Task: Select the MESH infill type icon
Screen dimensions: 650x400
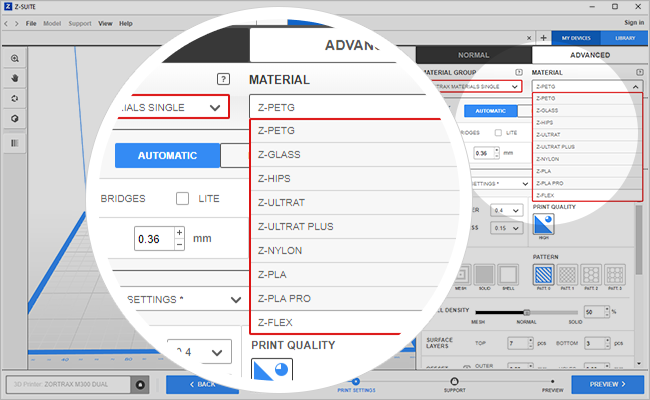Action: 461,274
